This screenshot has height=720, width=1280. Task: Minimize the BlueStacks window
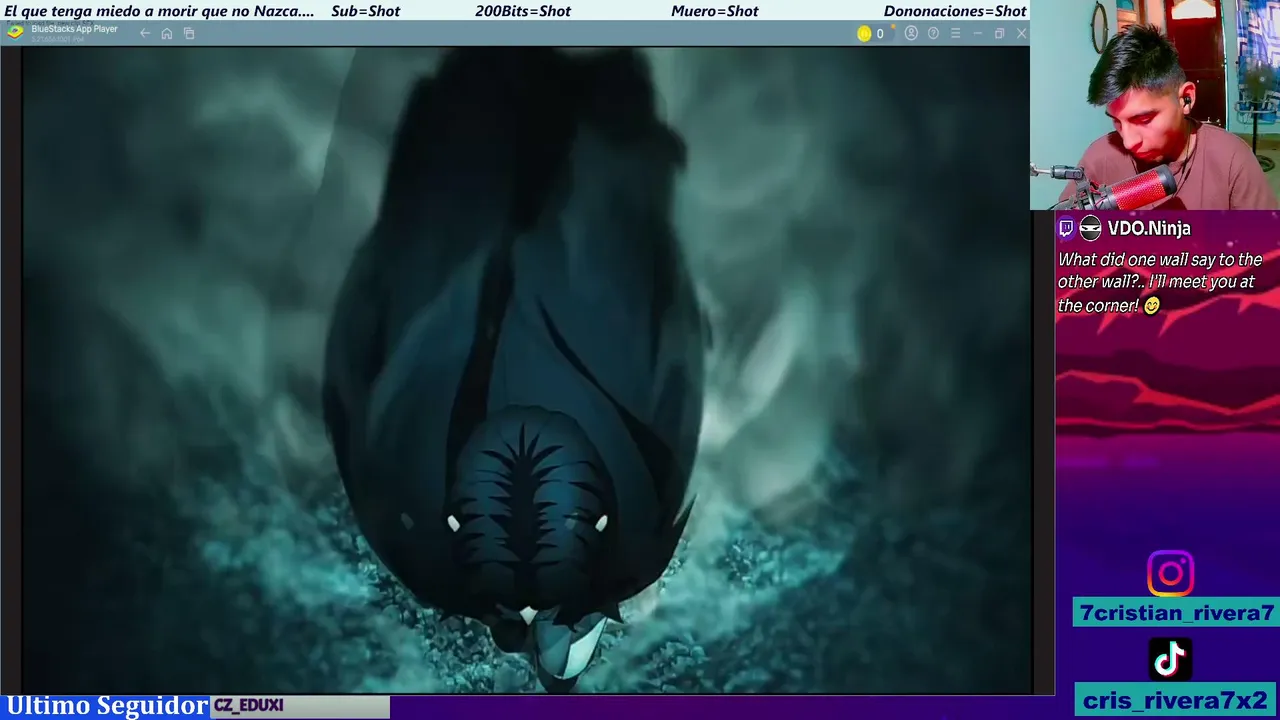[977, 33]
